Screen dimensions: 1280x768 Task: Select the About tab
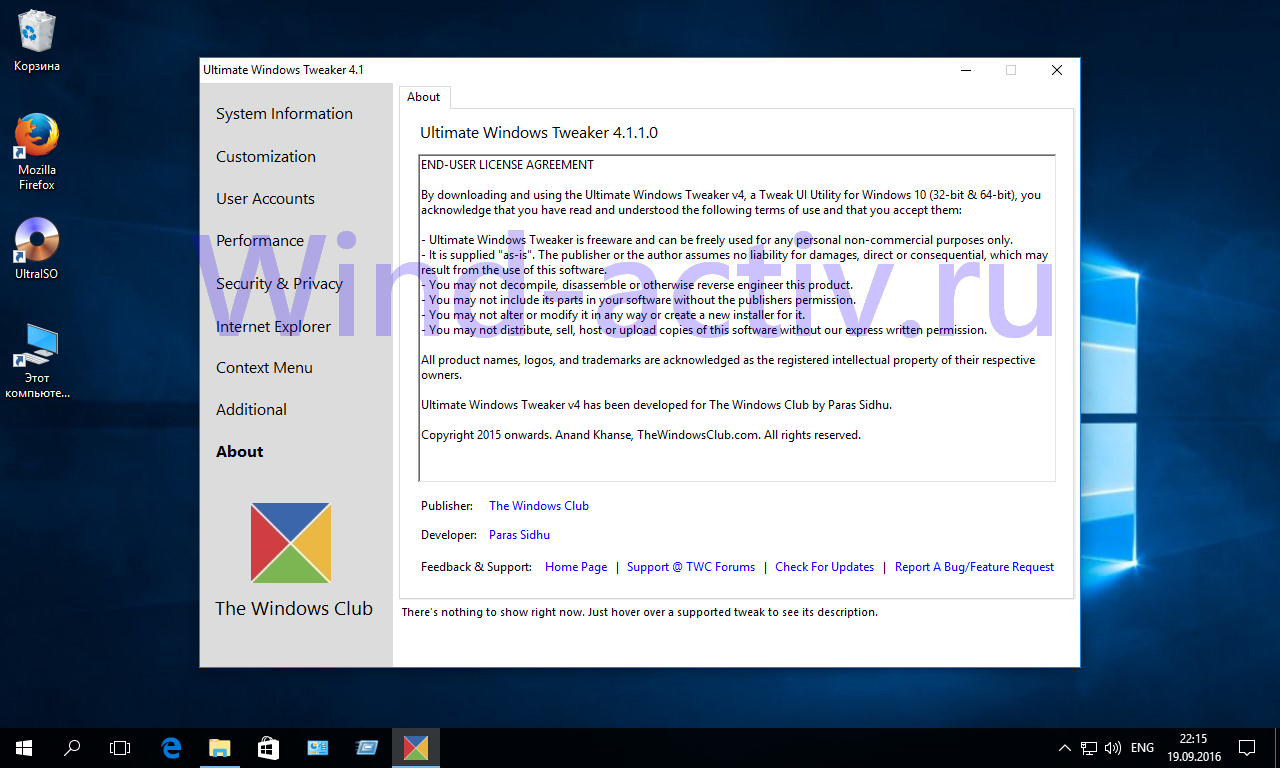[424, 97]
